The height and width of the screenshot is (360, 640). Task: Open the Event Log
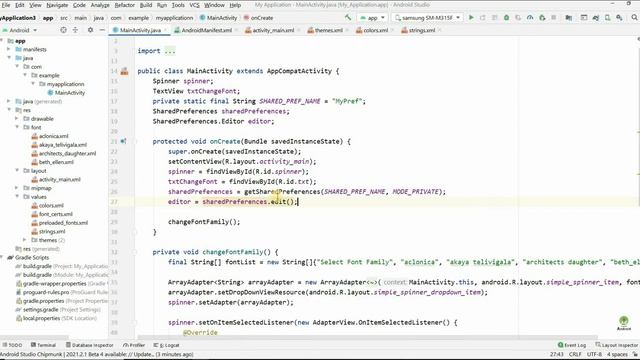pyautogui.click(x=572, y=345)
